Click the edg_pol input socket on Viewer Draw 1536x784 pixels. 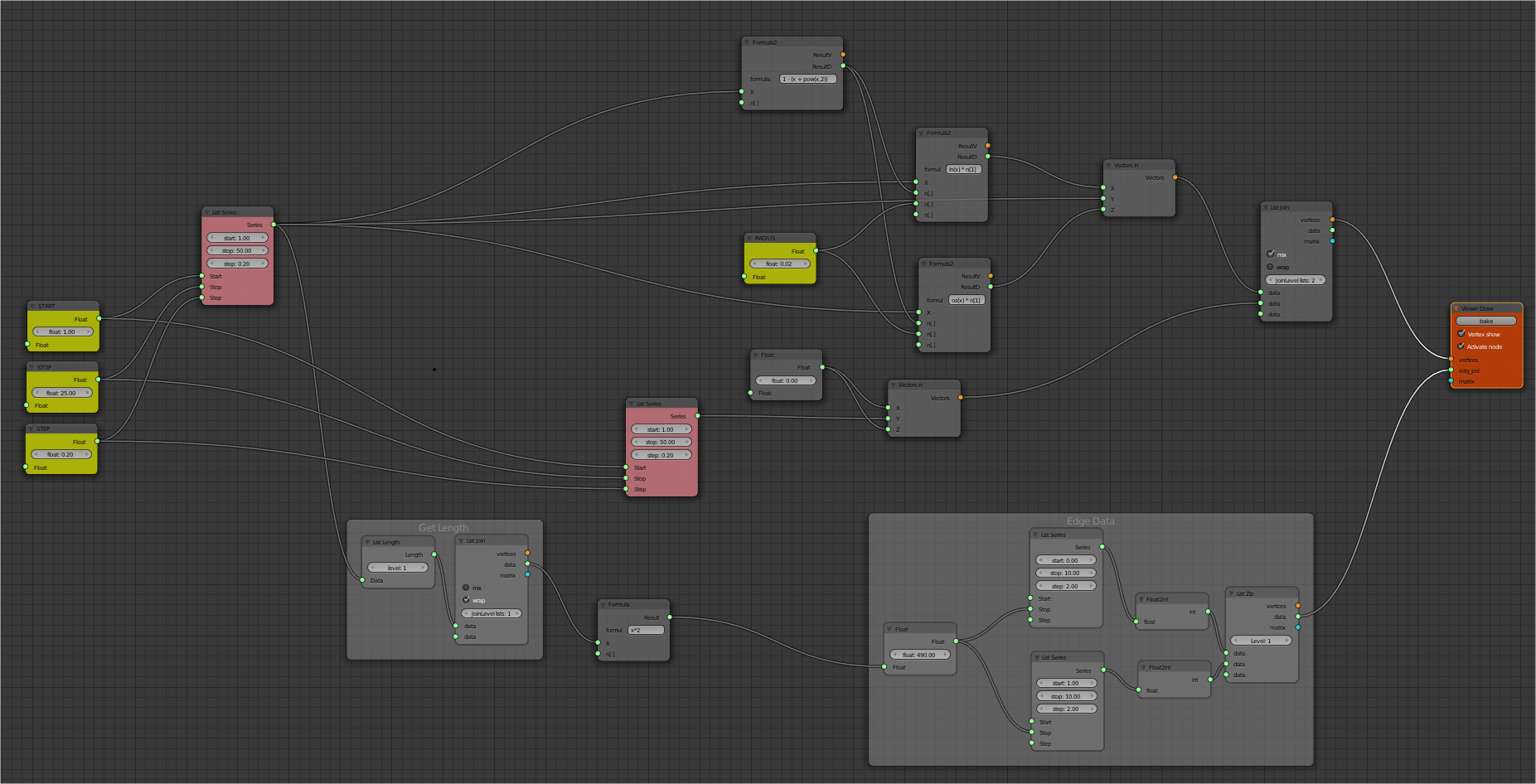(x=1451, y=370)
